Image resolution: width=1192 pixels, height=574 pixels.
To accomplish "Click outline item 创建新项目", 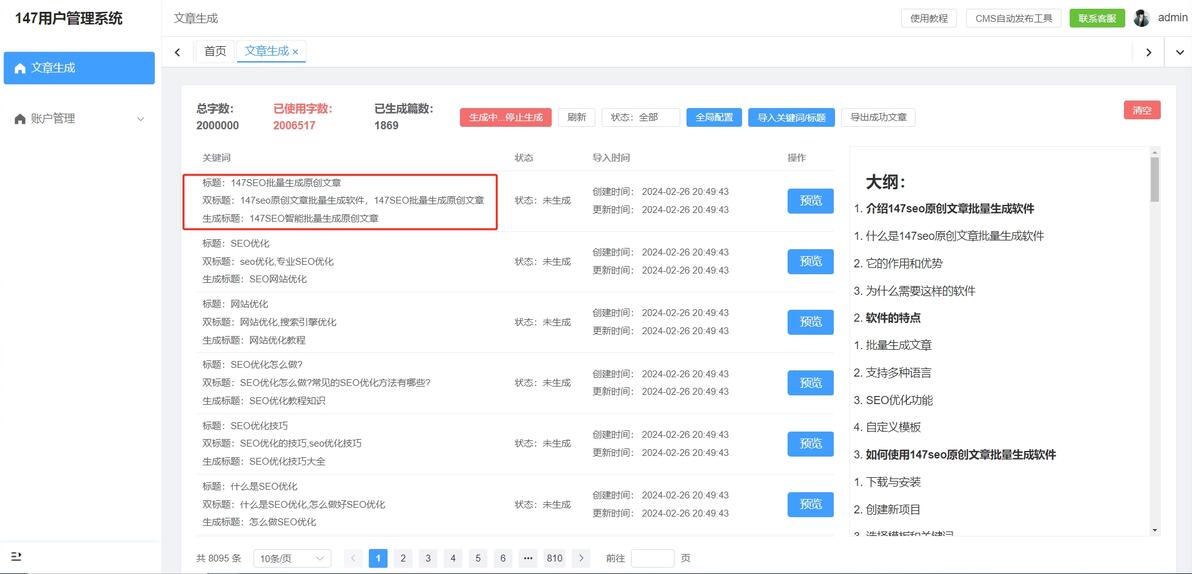I will (x=893, y=509).
